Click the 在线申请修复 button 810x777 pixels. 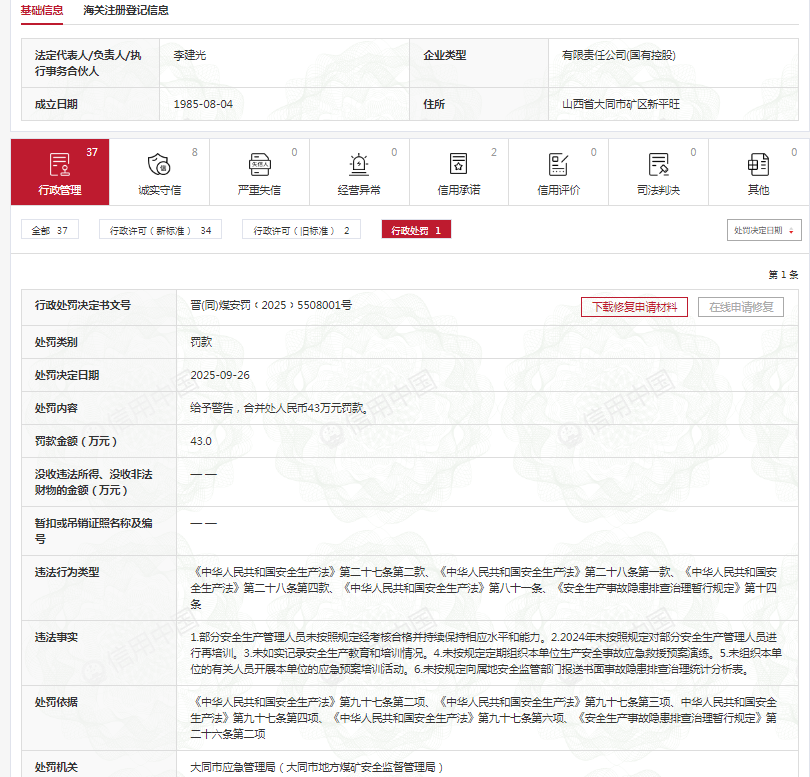(x=741, y=307)
